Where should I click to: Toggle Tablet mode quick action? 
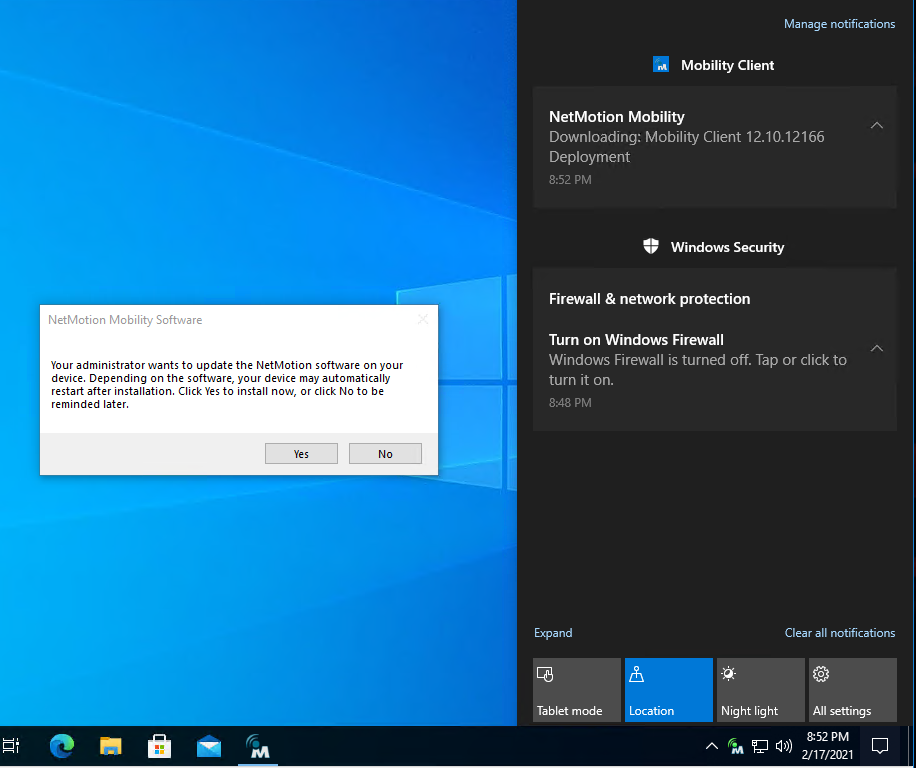coord(577,690)
